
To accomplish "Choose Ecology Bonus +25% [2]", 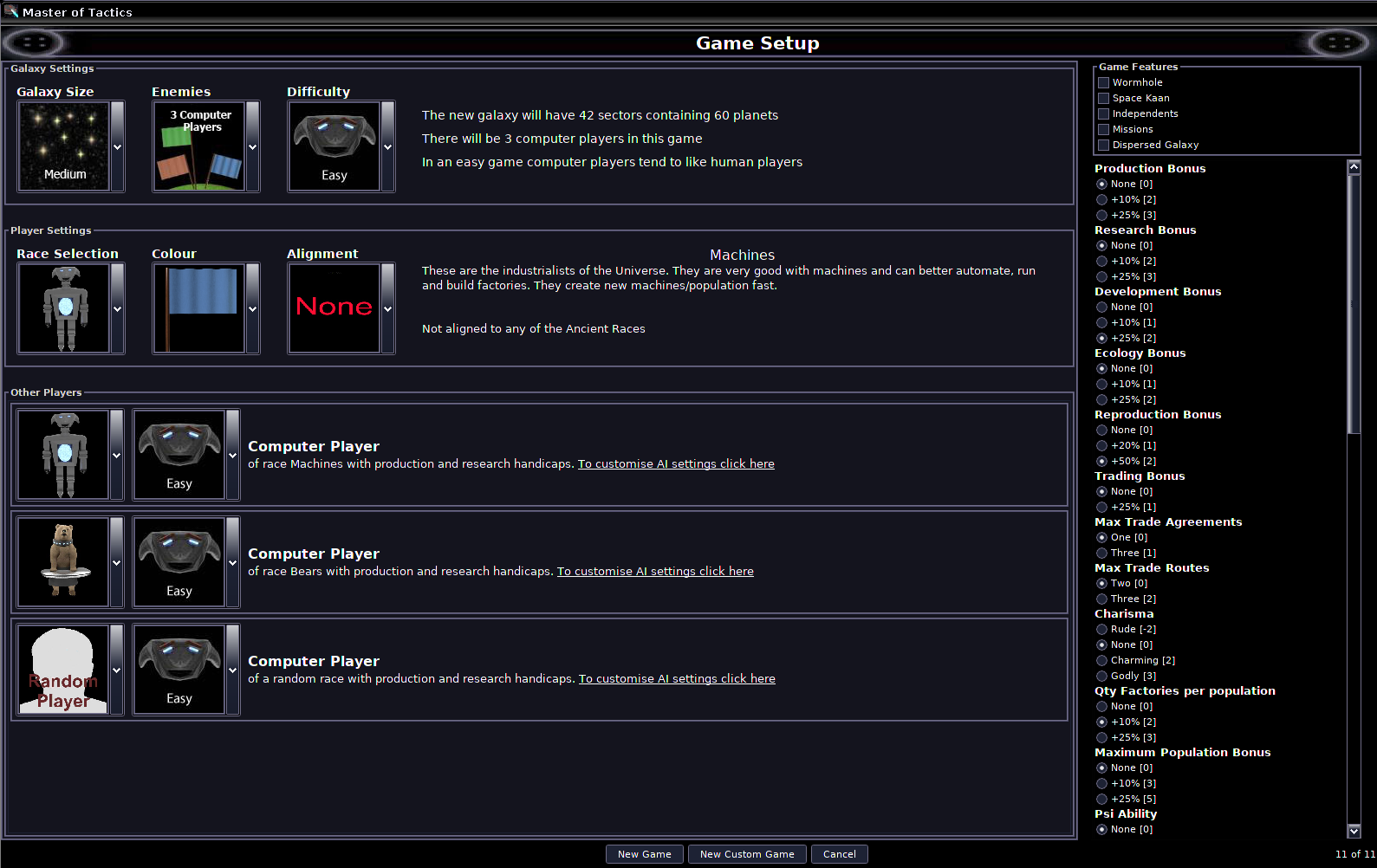I will (x=1102, y=400).
